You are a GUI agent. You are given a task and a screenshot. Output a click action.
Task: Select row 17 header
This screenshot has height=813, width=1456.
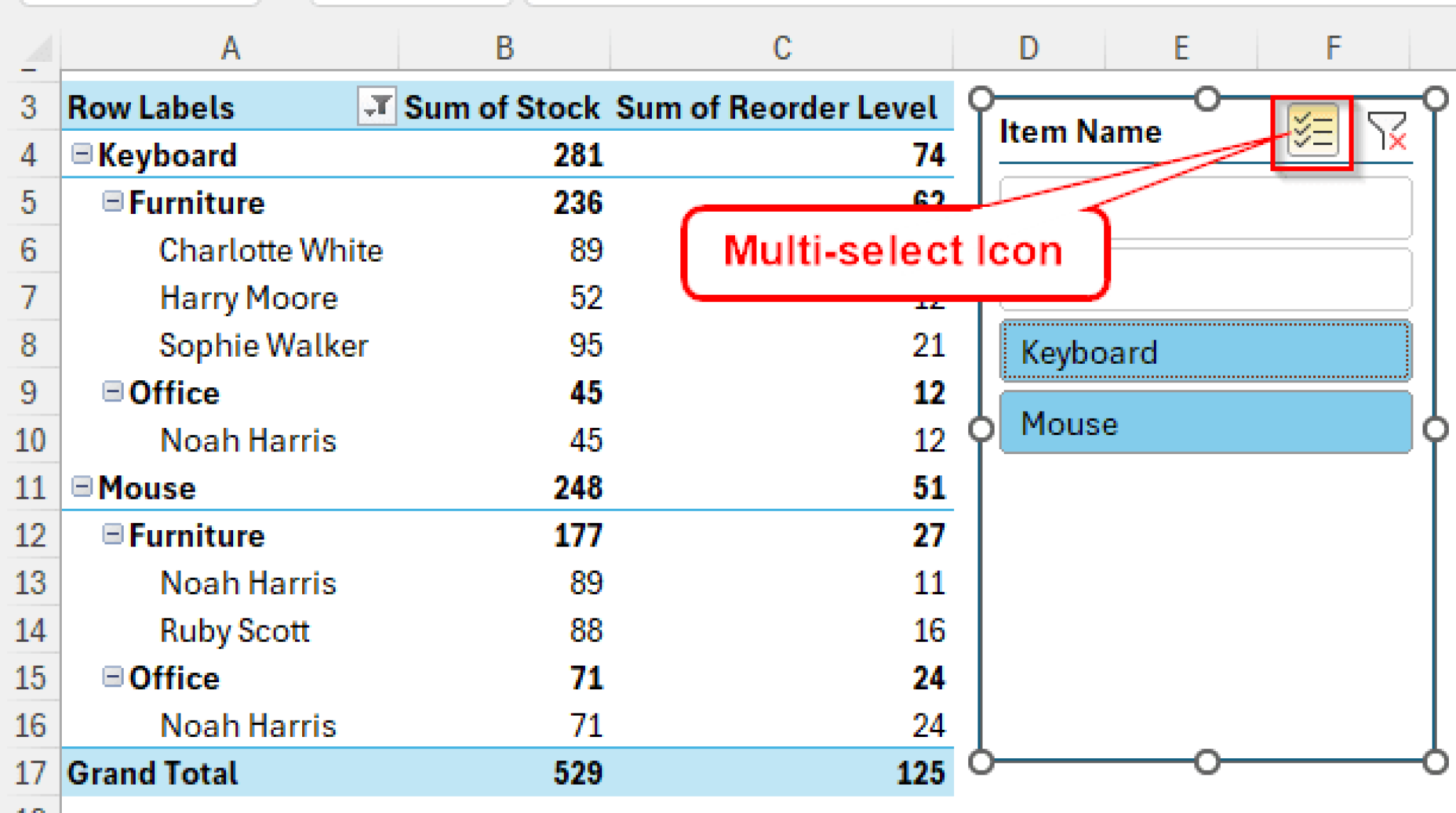point(30,772)
